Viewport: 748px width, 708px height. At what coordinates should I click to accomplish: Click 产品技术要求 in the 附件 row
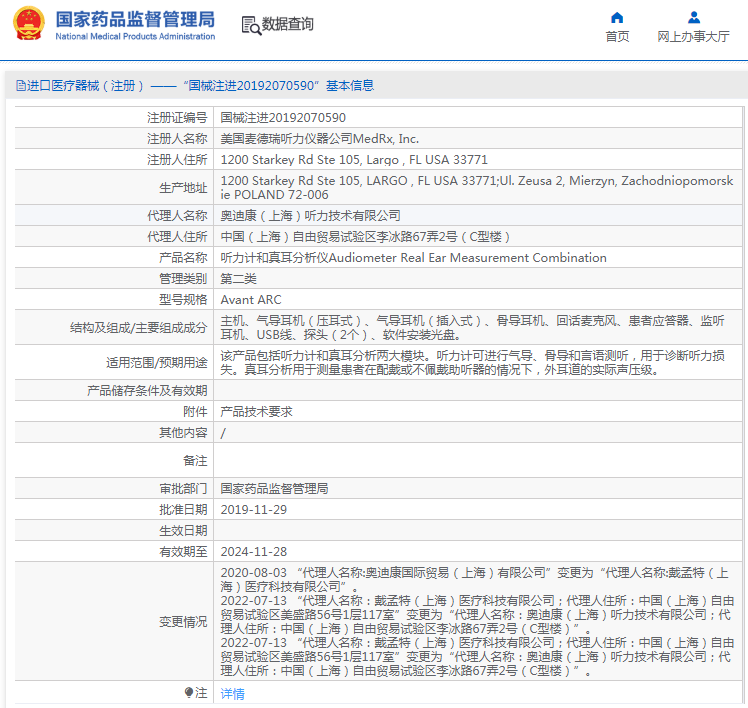click(256, 411)
